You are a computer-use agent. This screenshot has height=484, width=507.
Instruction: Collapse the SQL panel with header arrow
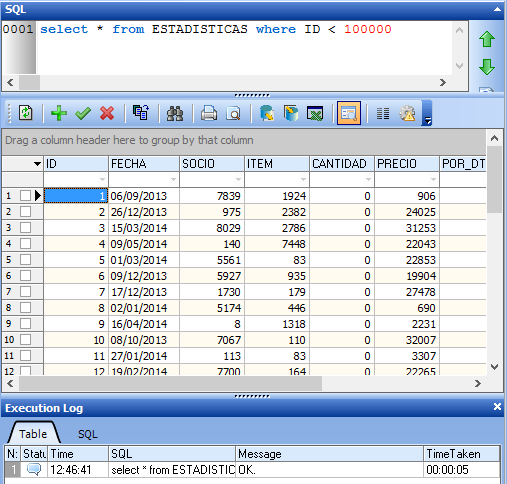click(x=497, y=9)
